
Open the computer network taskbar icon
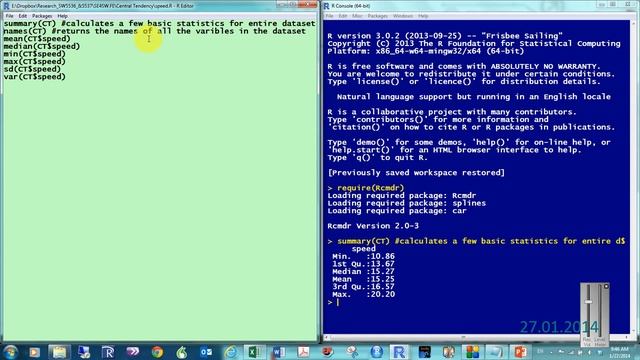tap(84, 352)
